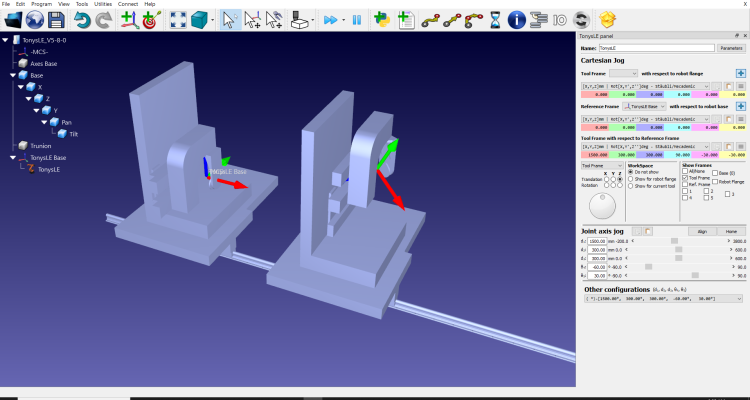Open the Edit menu
The width and height of the screenshot is (750, 400).
(x=20, y=4)
